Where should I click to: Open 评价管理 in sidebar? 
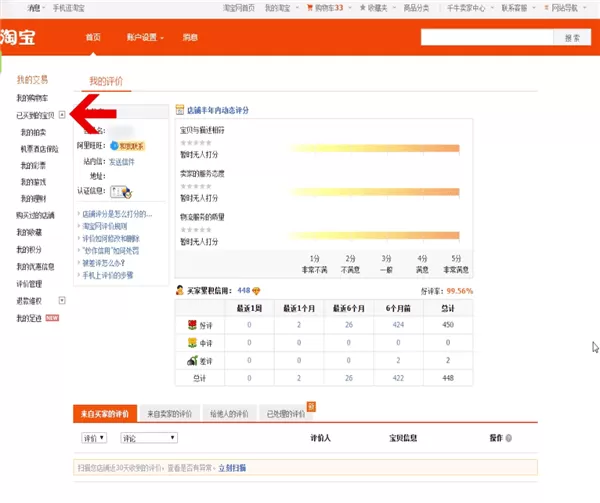click(x=29, y=283)
